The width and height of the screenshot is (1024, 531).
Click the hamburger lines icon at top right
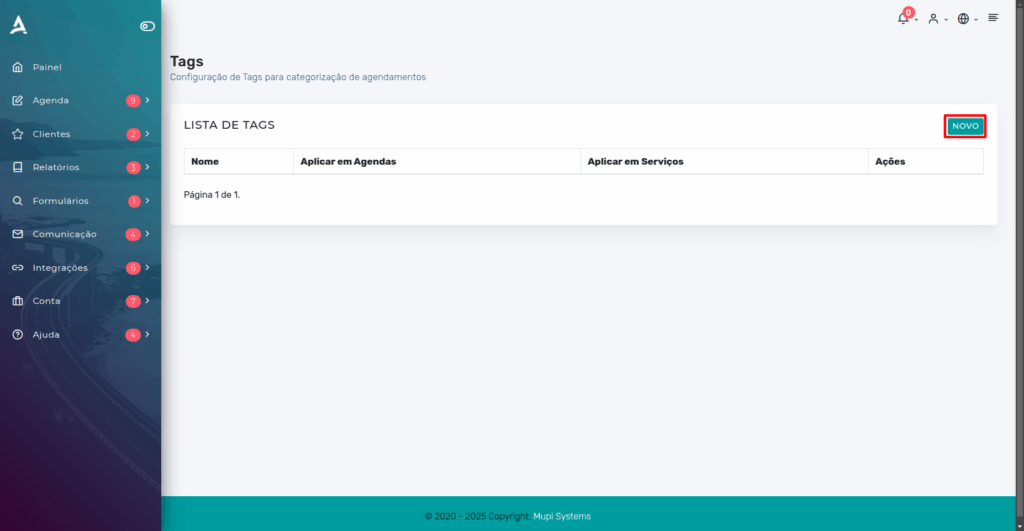click(993, 18)
